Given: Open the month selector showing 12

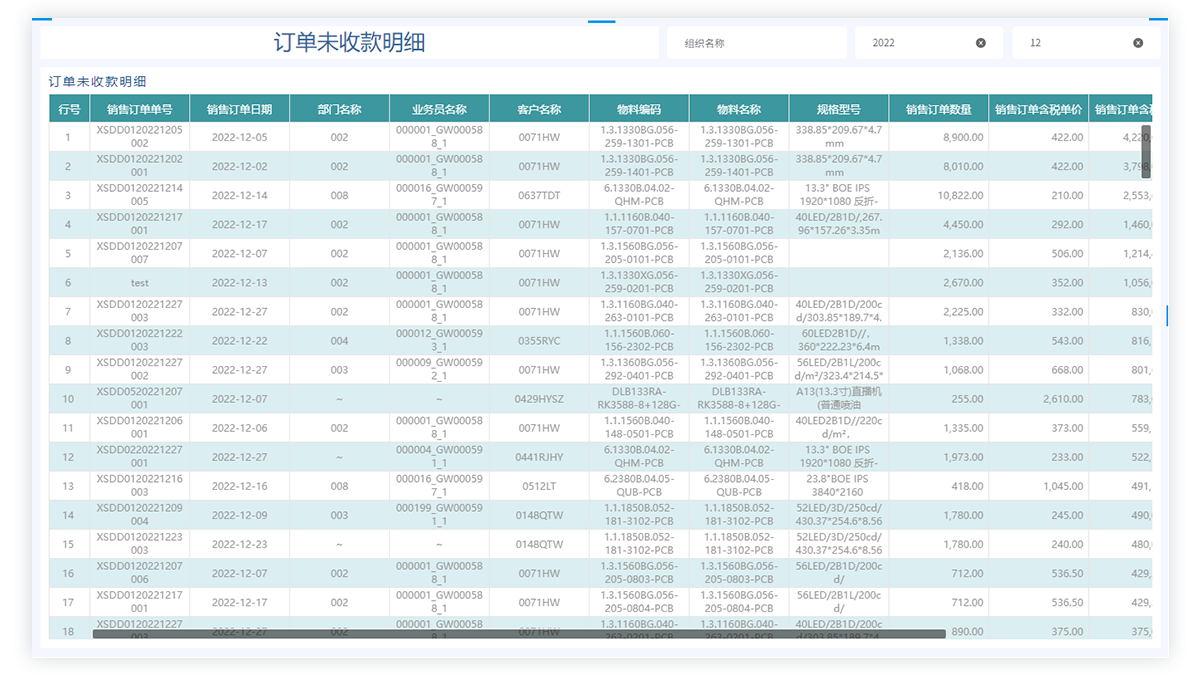Looking at the screenshot, I should tap(1075, 43).
